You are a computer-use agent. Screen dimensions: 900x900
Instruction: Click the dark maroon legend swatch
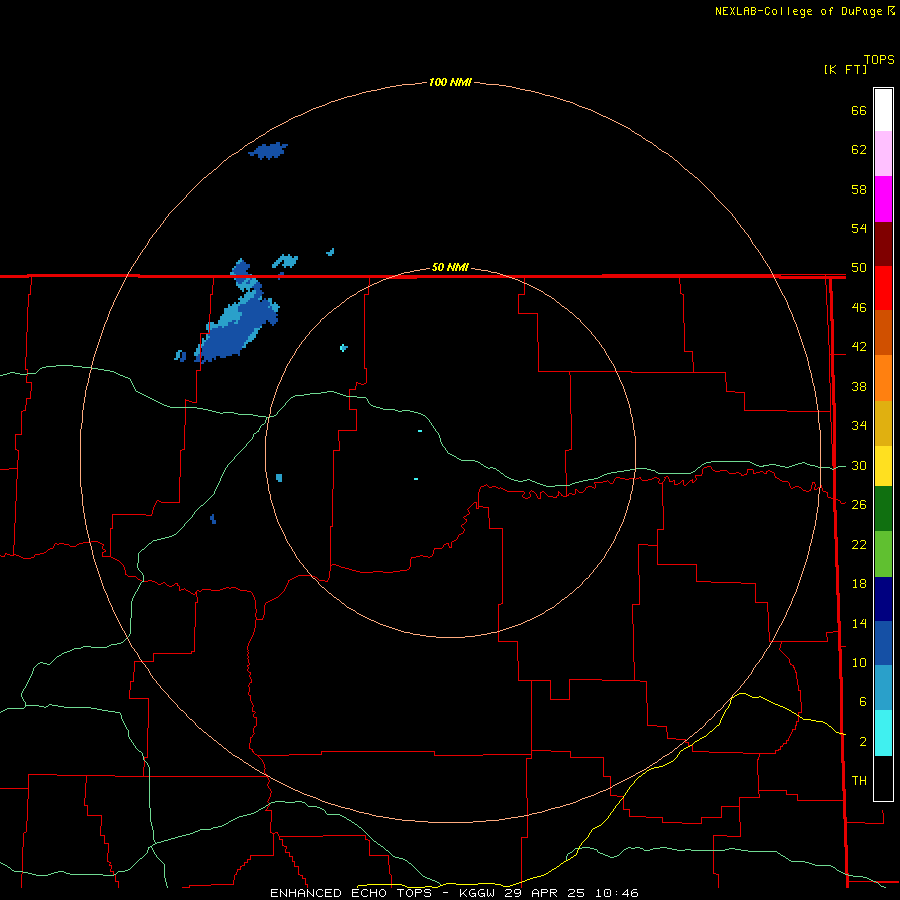(883, 244)
